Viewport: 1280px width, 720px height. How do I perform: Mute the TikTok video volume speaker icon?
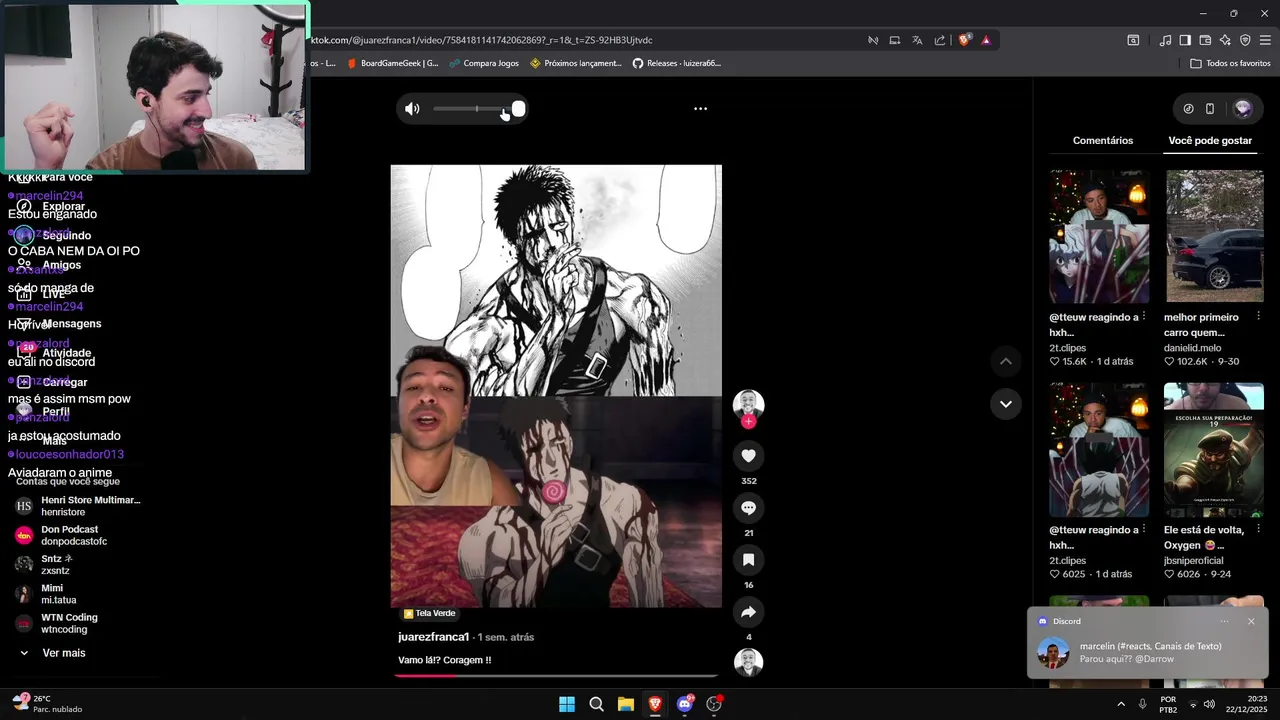click(412, 109)
